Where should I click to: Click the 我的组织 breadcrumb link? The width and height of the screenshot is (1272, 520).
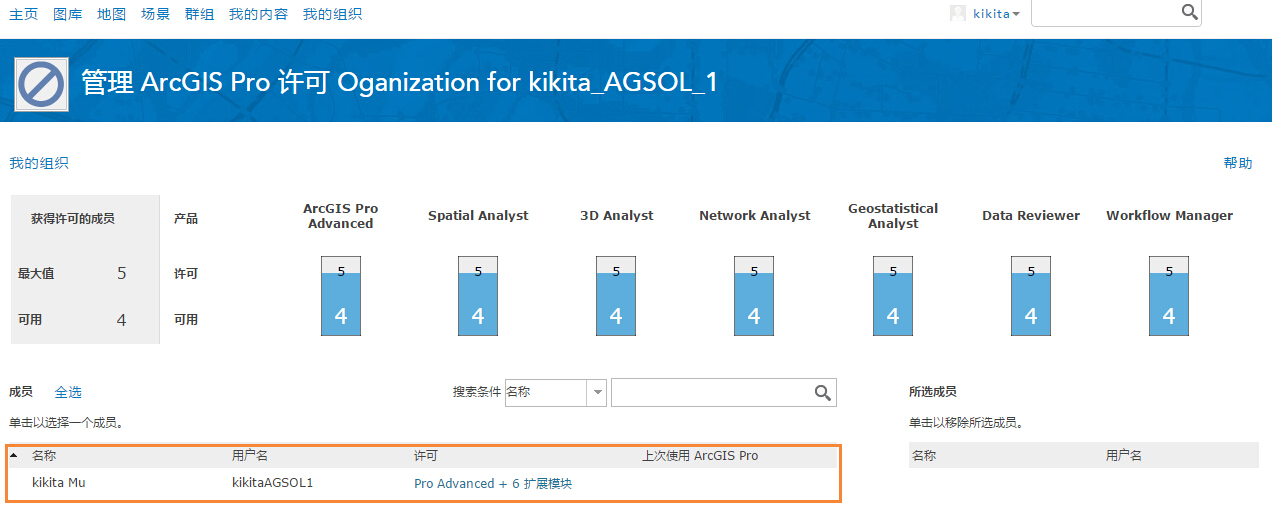39,163
